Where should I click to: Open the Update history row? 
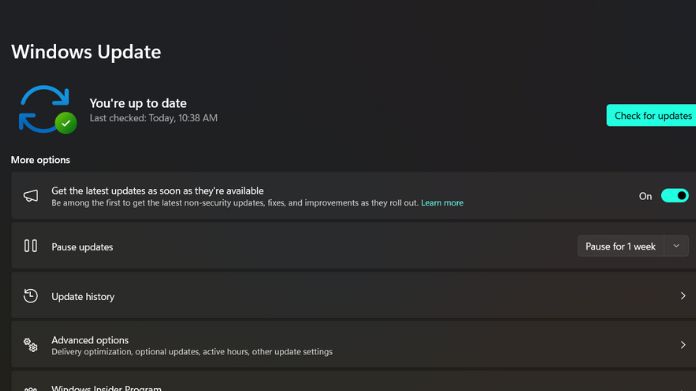[353, 296]
